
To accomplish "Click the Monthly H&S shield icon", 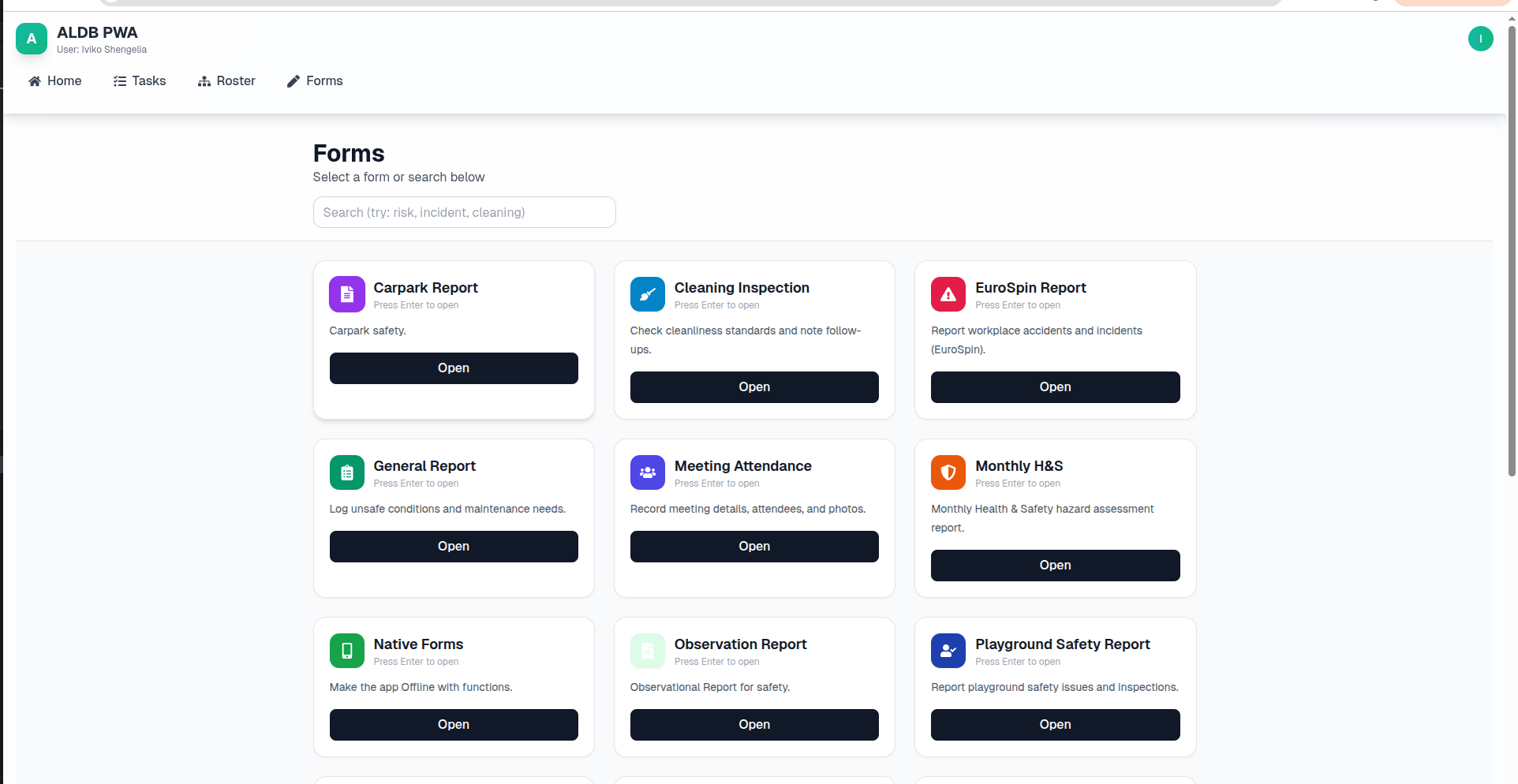I will coord(948,472).
